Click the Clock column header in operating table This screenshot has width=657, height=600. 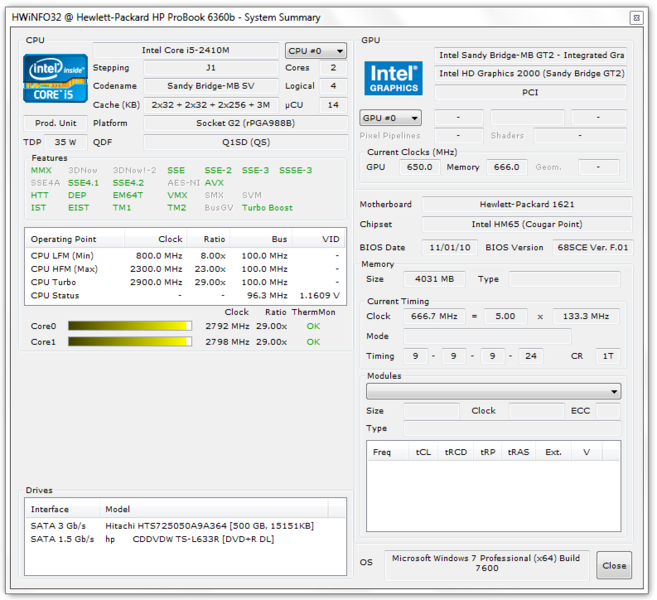(x=155, y=239)
